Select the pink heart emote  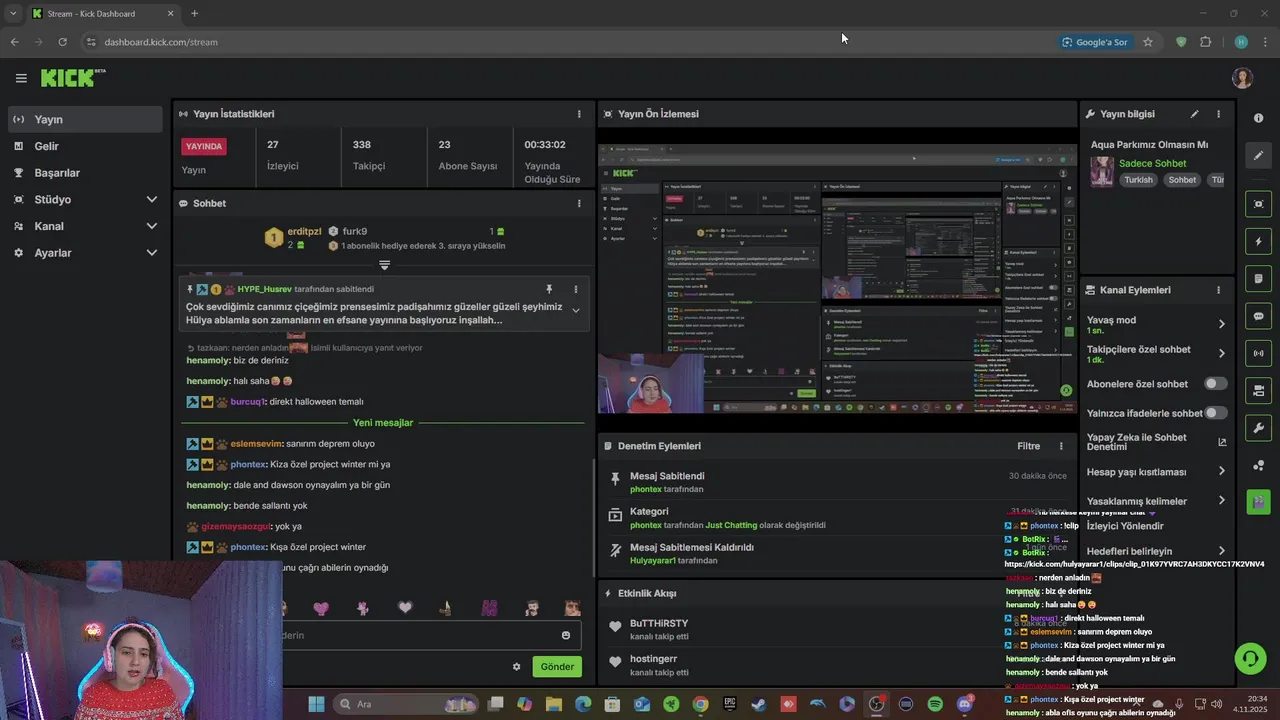pyautogui.click(x=321, y=608)
